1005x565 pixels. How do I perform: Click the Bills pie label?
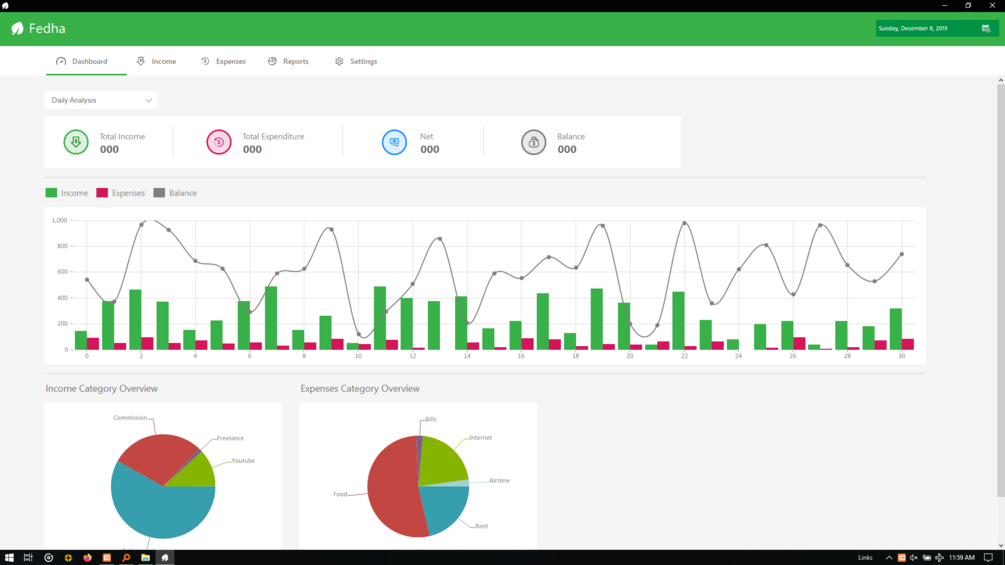431,420
